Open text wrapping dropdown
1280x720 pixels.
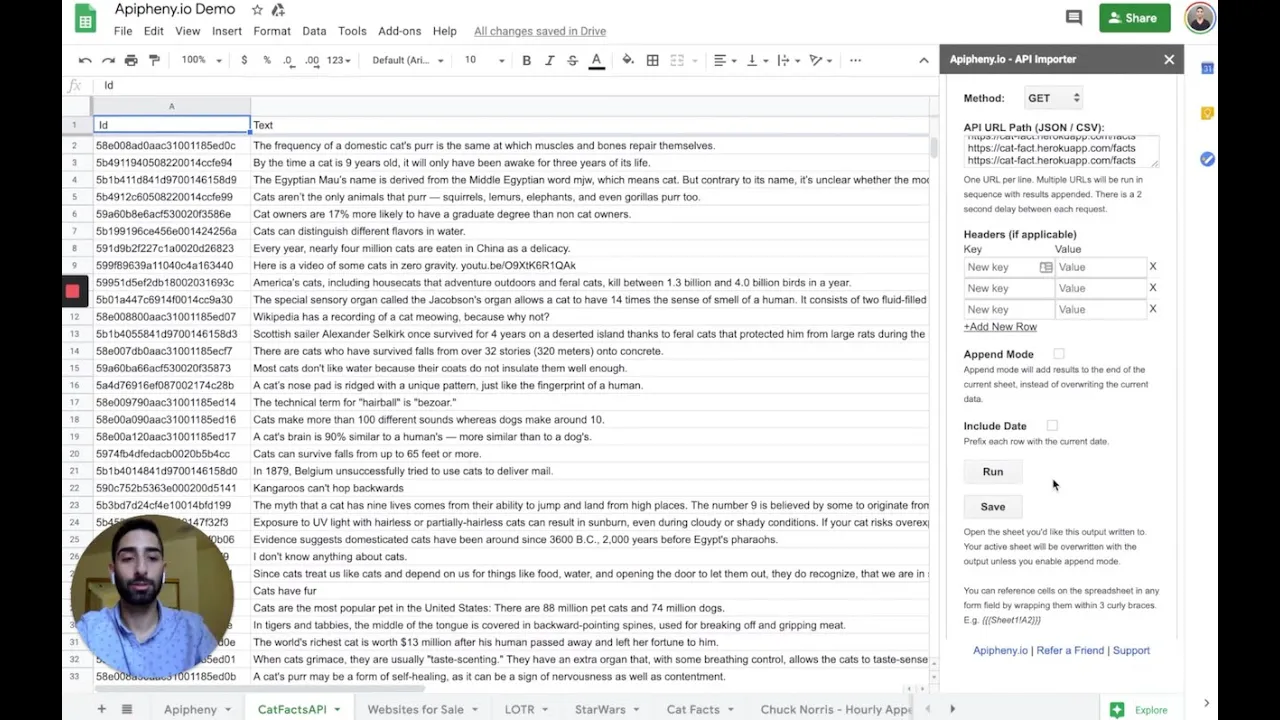[x=788, y=60]
